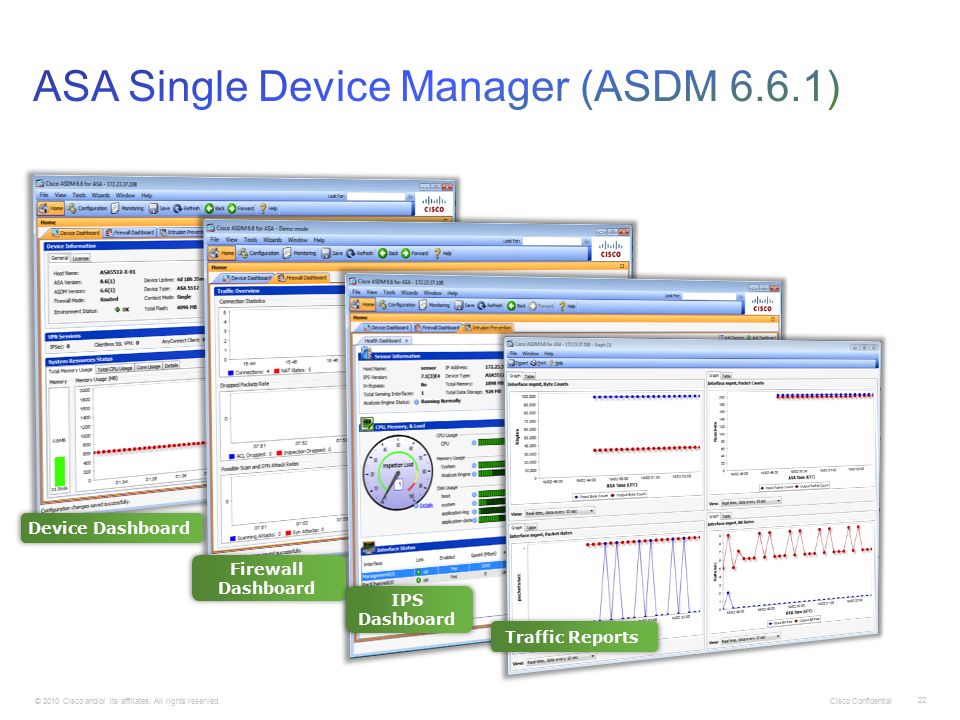Click Refresh in the Demo mode window toolbar
Screen dimensions: 960x720
click(360, 253)
